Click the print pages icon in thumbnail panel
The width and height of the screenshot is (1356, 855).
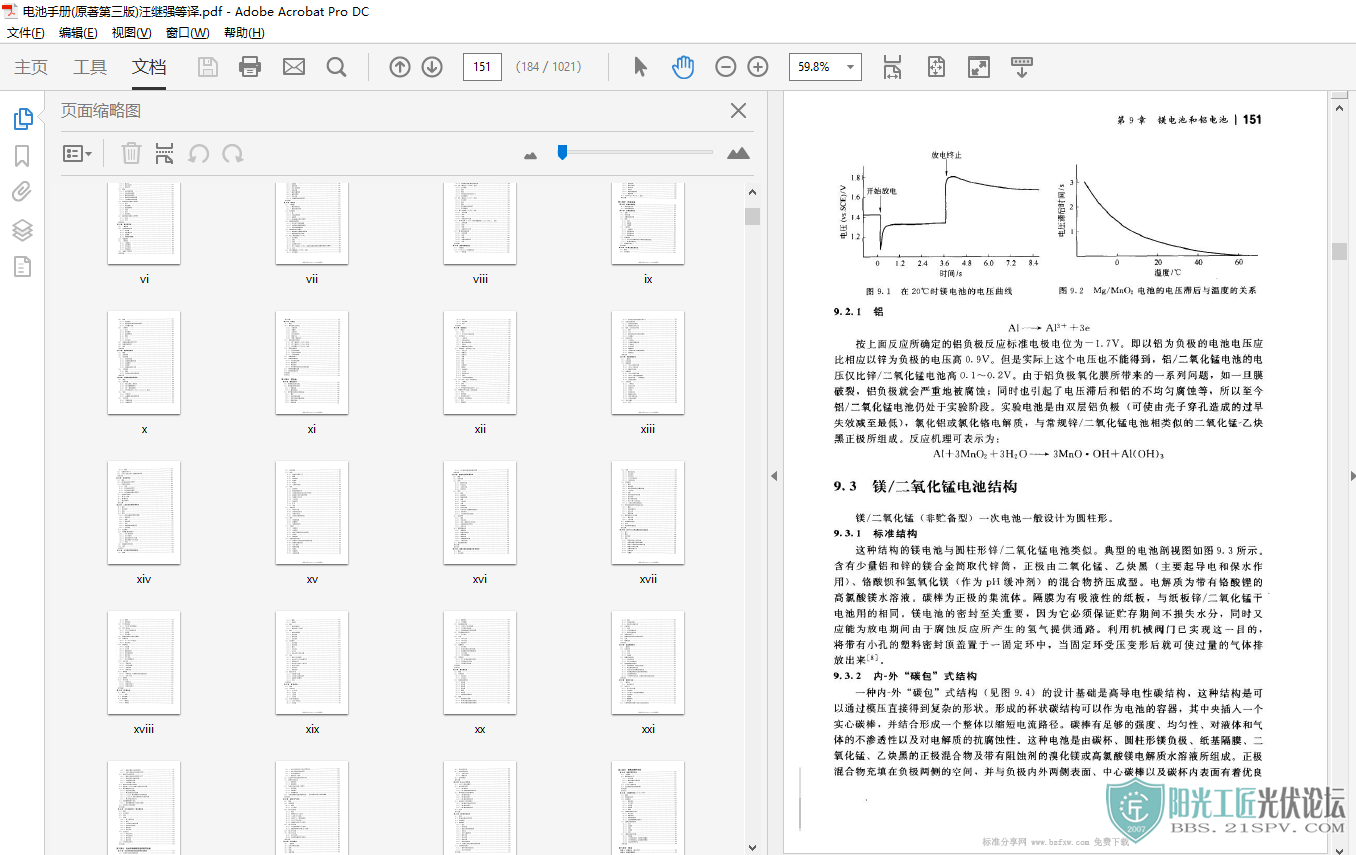click(x=164, y=153)
